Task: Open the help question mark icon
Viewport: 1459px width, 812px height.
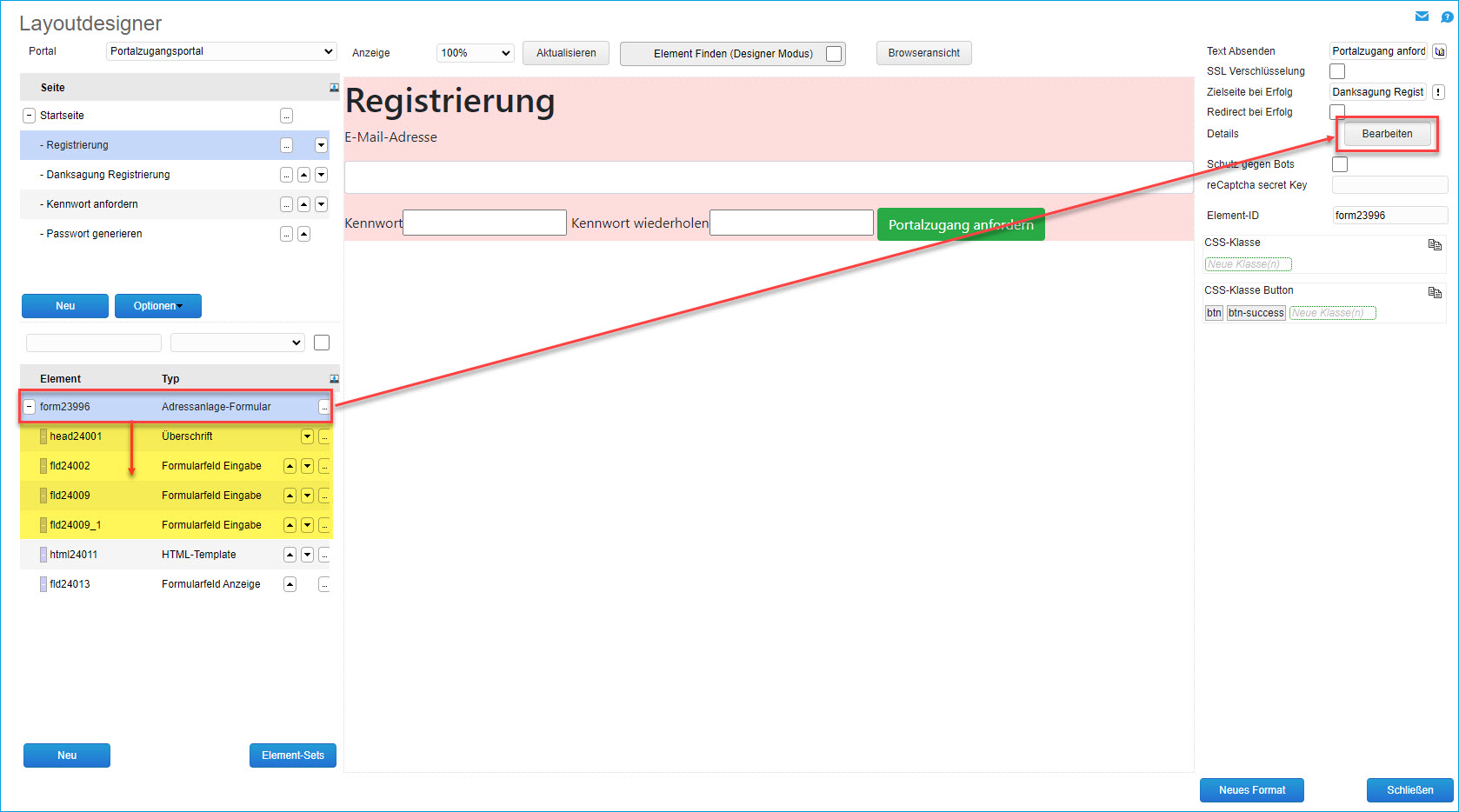Action: [1447, 17]
